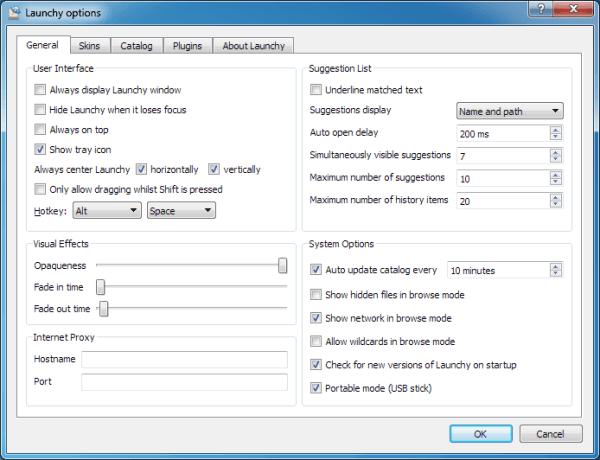
Task: Open the Catalog tab
Action: (x=136, y=46)
